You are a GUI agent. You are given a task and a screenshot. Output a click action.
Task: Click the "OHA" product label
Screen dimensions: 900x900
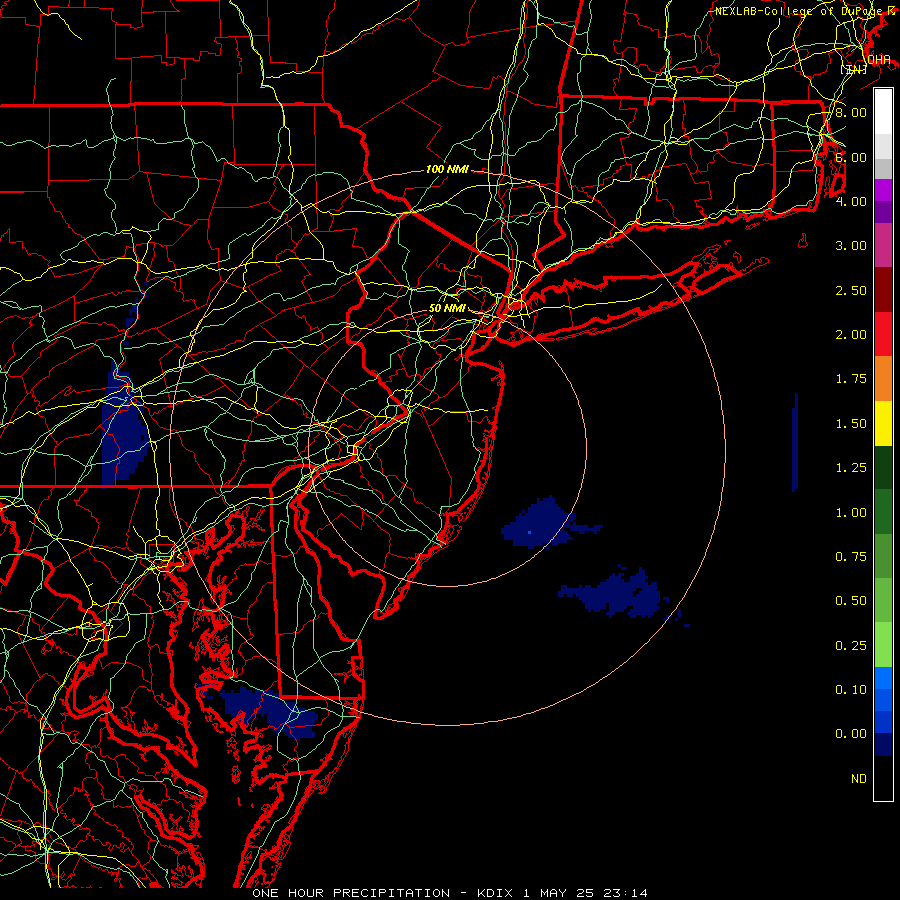[879, 59]
